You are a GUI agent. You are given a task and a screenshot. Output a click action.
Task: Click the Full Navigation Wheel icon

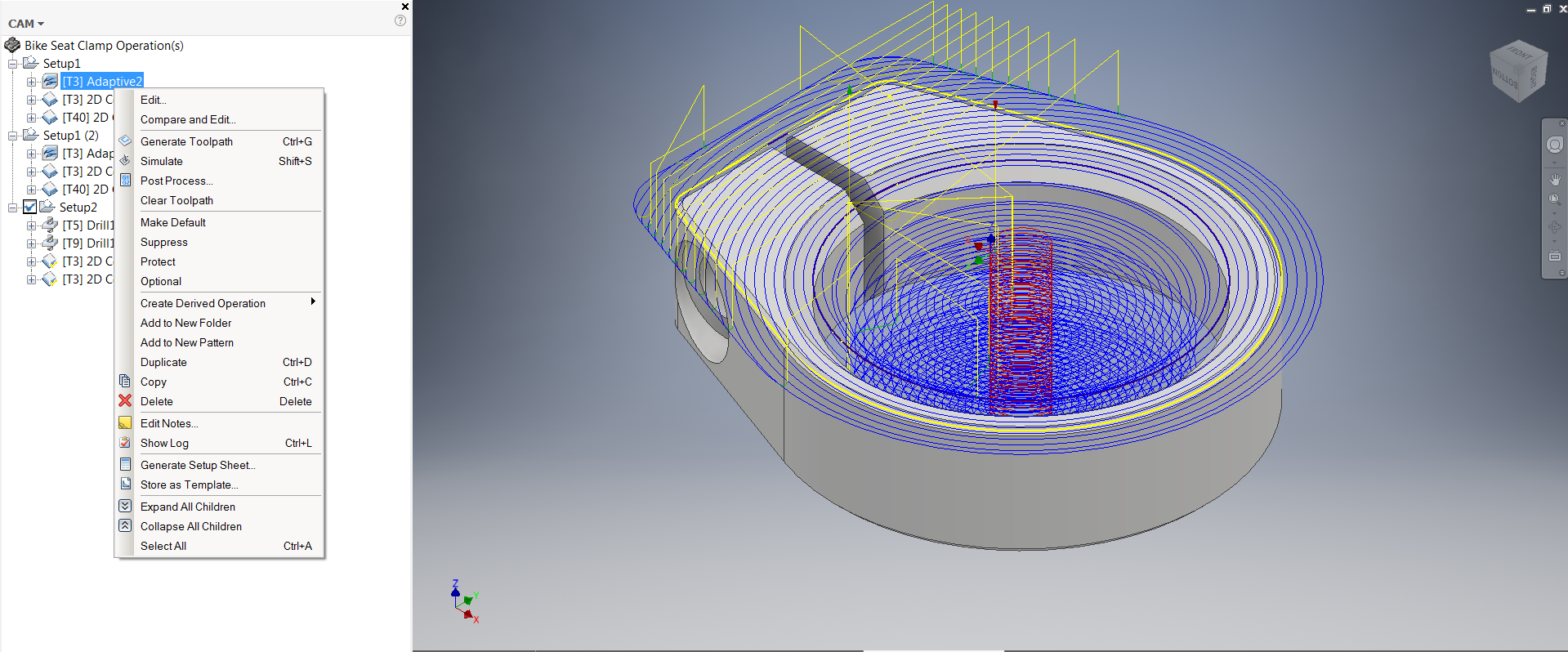tap(1554, 145)
